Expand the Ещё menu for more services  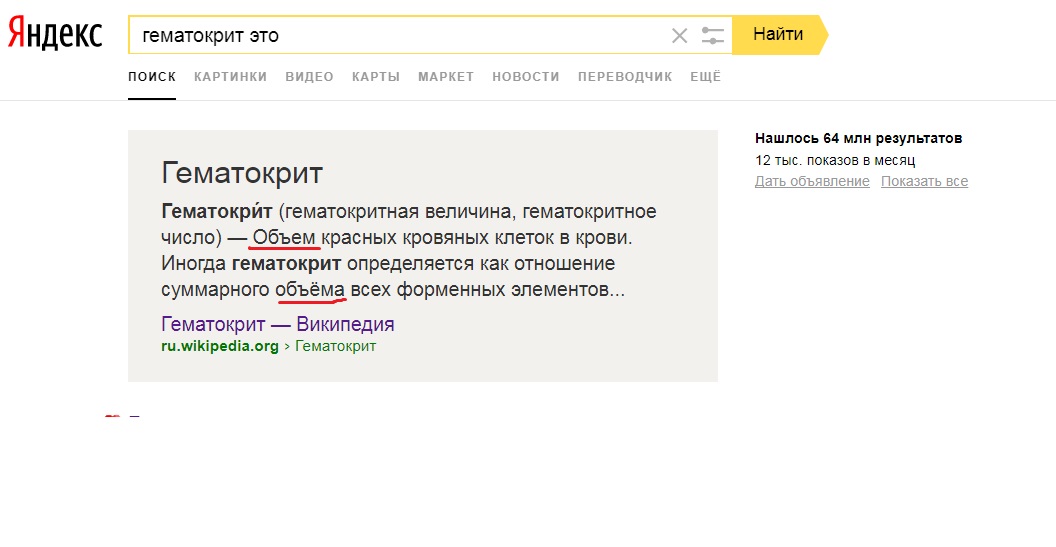(705, 77)
